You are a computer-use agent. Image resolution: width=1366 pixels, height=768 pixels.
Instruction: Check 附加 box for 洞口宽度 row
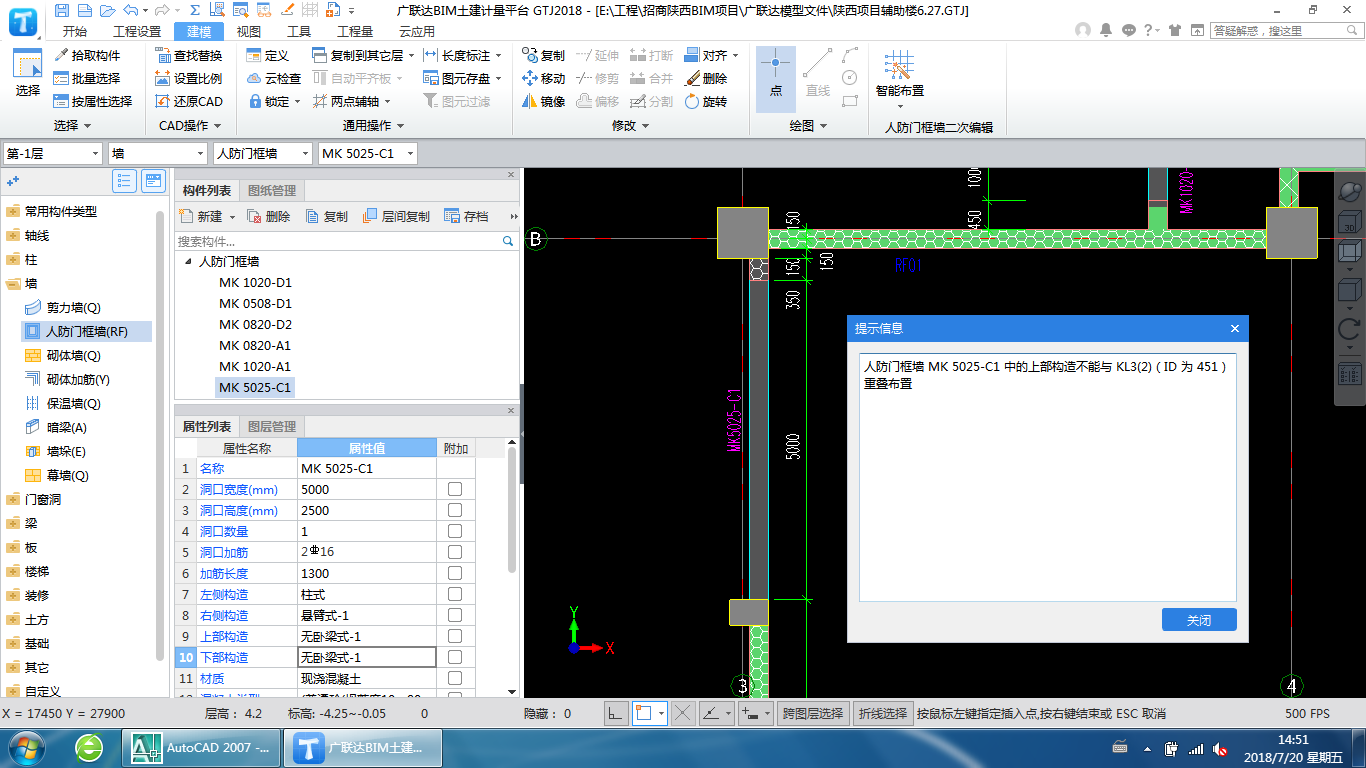coord(455,489)
